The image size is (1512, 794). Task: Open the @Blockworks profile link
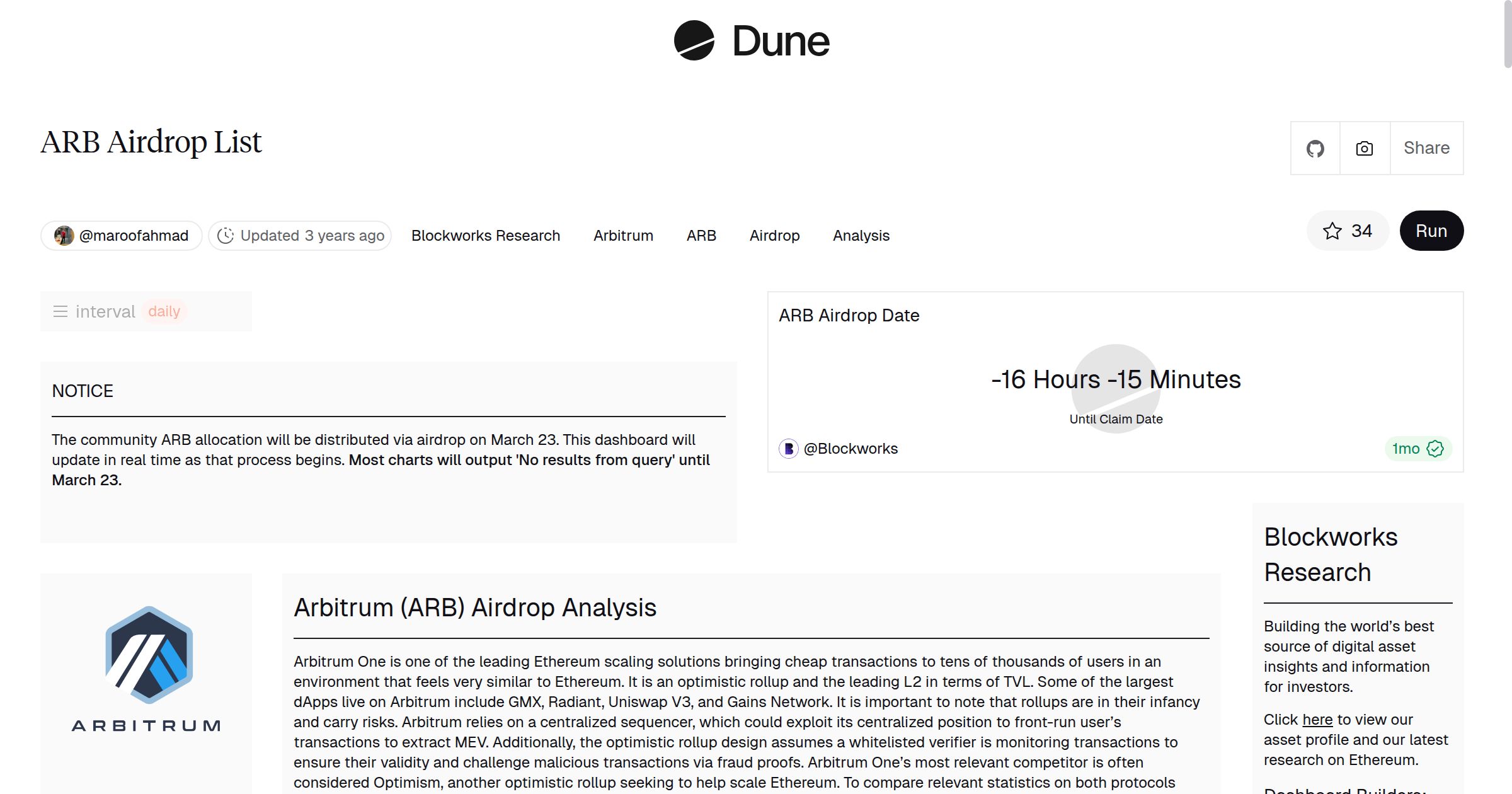(850, 448)
